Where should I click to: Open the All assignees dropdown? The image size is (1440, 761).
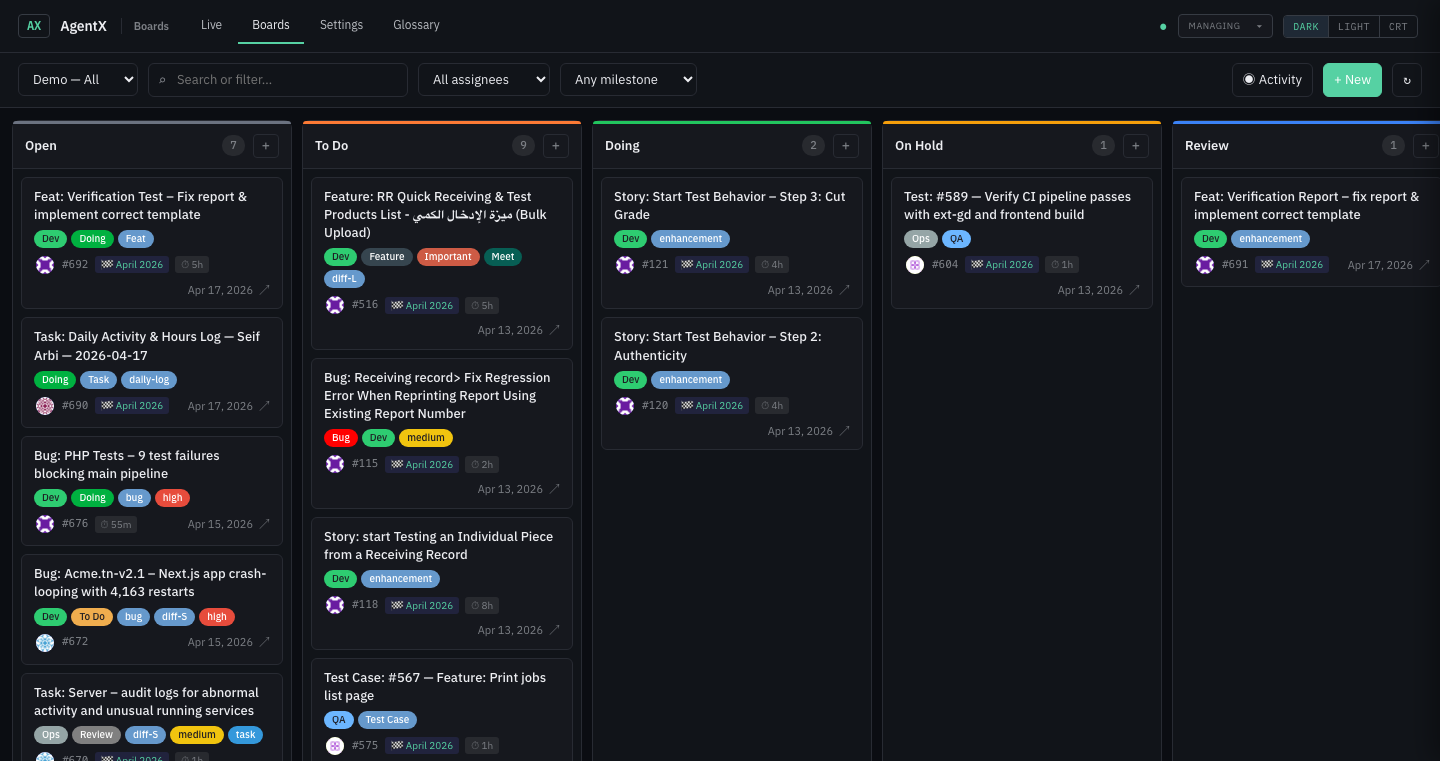pos(484,80)
